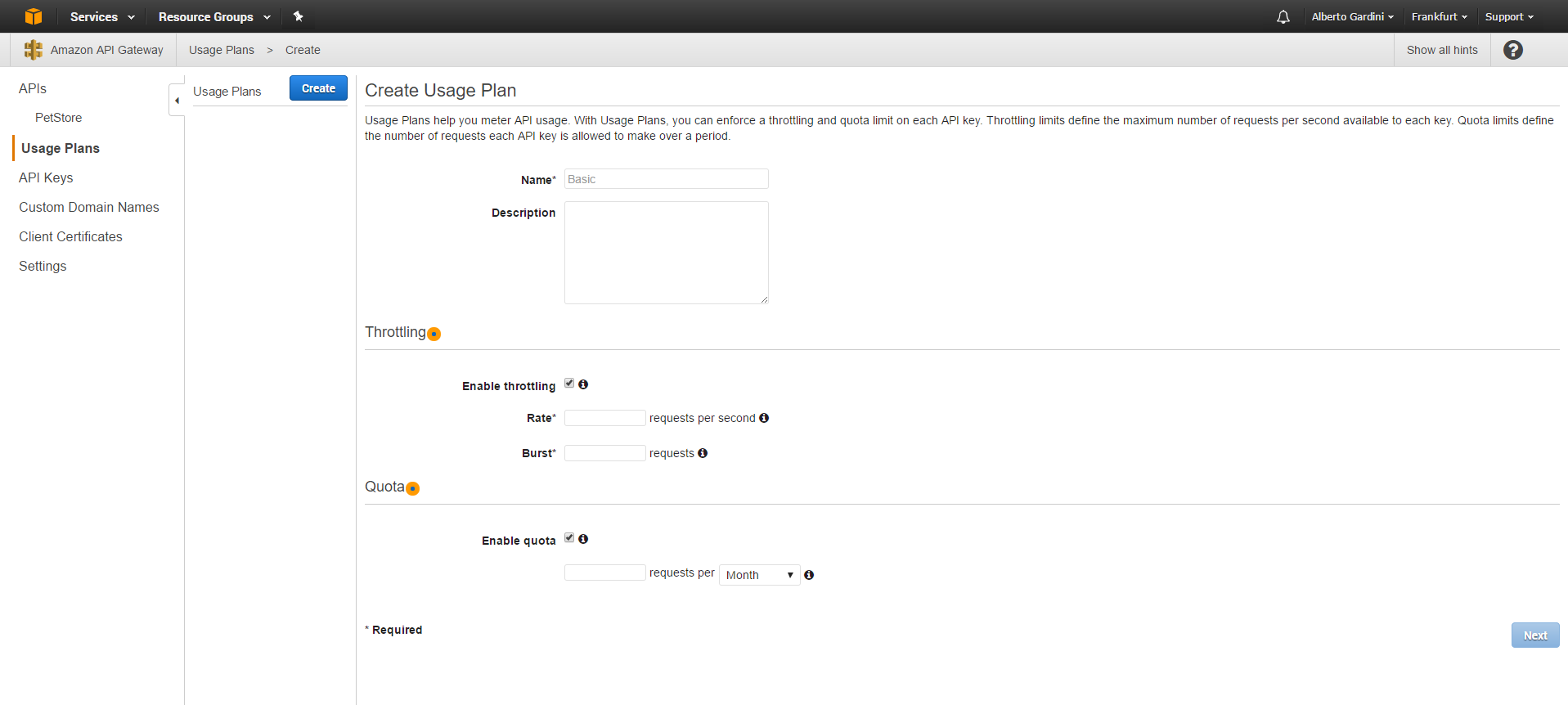Uncheck the Enable quota checkbox
The width and height of the screenshot is (1568, 705).
tap(569, 538)
